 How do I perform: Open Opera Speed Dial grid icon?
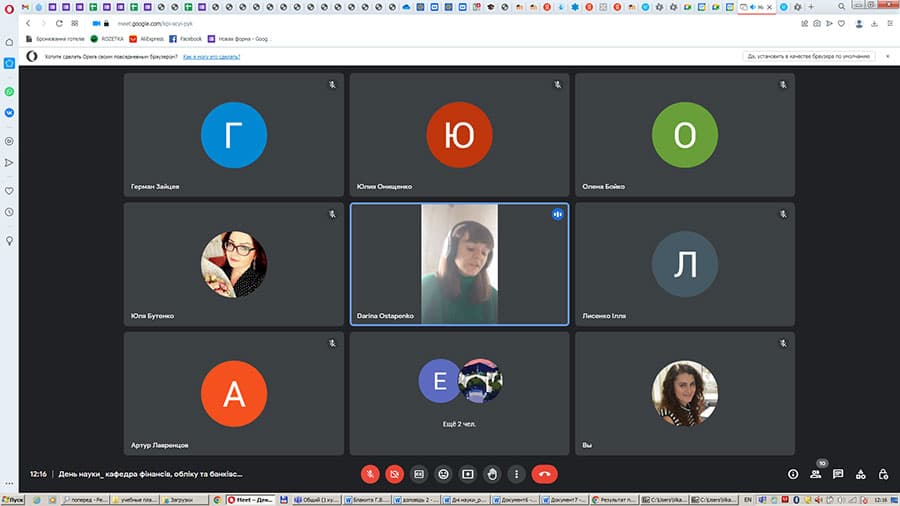75,24
